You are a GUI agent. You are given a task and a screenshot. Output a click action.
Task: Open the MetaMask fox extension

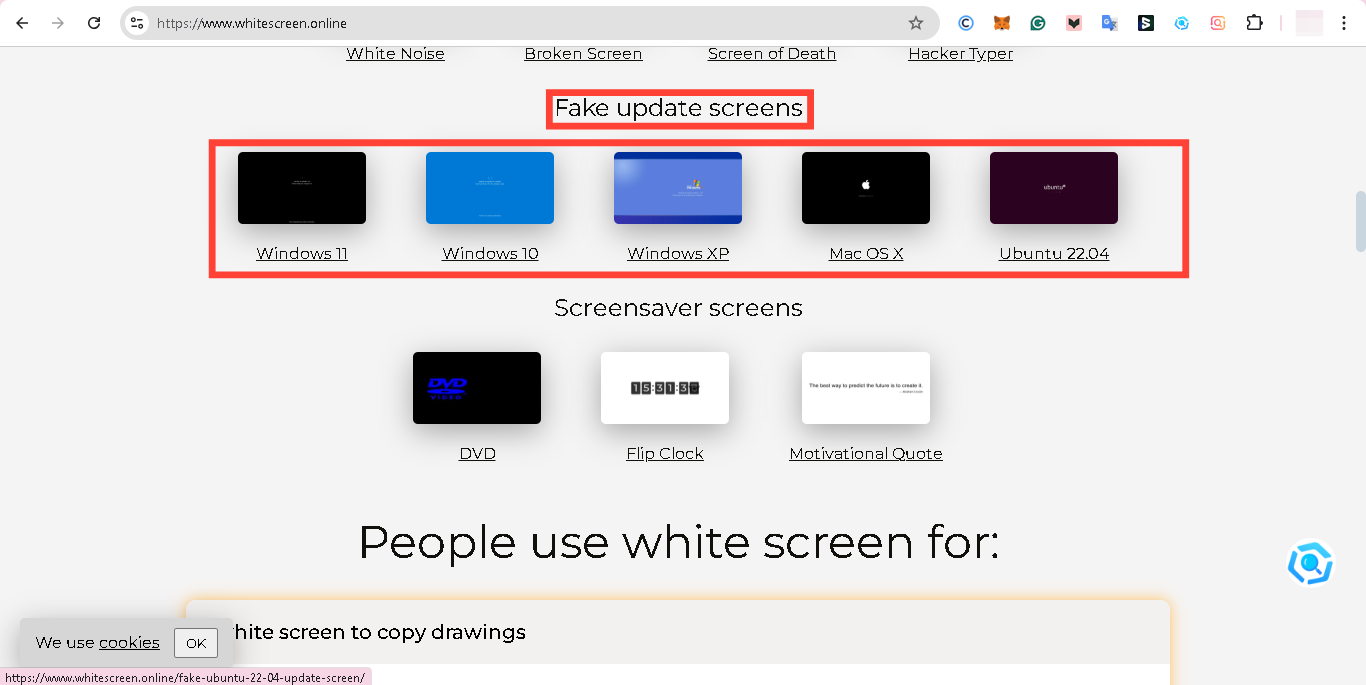click(x=1002, y=23)
